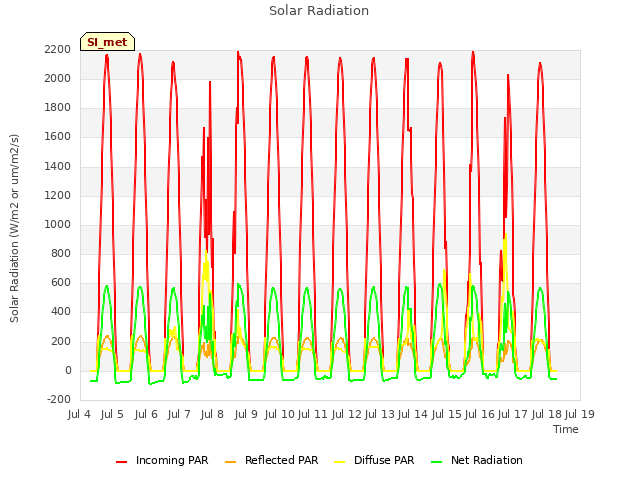Click the 1000 y-axis tick label
The height and width of the screenshot is (480, 640).
(x=58, y=224)
